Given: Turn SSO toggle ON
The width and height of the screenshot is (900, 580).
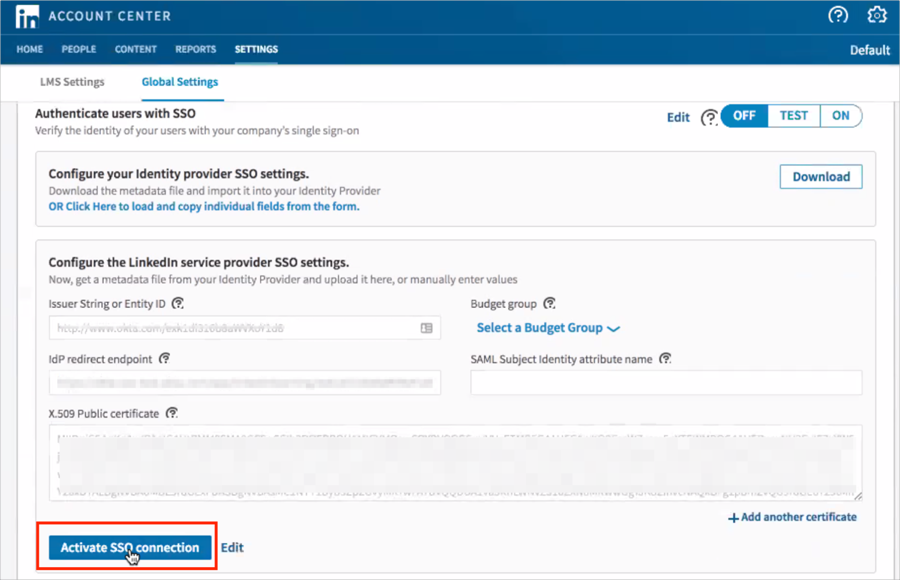Looking at the screenshot, I should 841,116.
